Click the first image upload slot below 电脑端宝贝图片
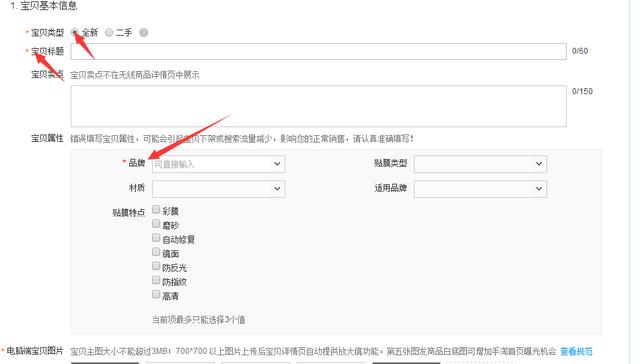The height and width of the screenshot is (364, 640). coord(105,362)
